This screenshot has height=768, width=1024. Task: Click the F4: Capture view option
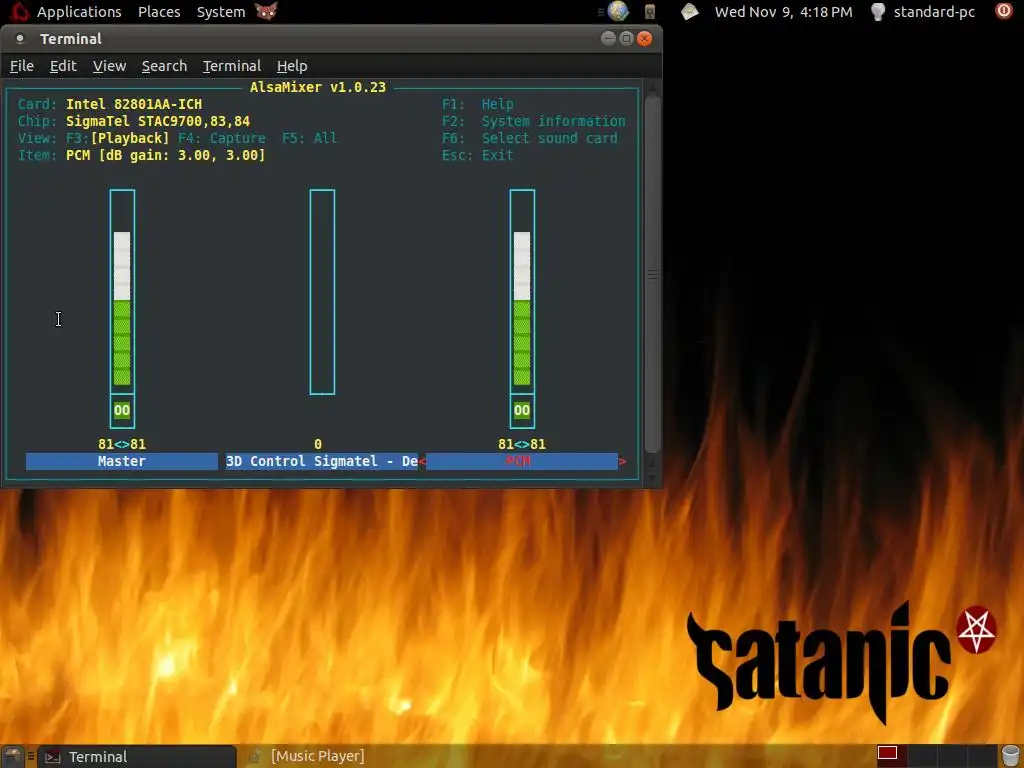coord(222,138)
